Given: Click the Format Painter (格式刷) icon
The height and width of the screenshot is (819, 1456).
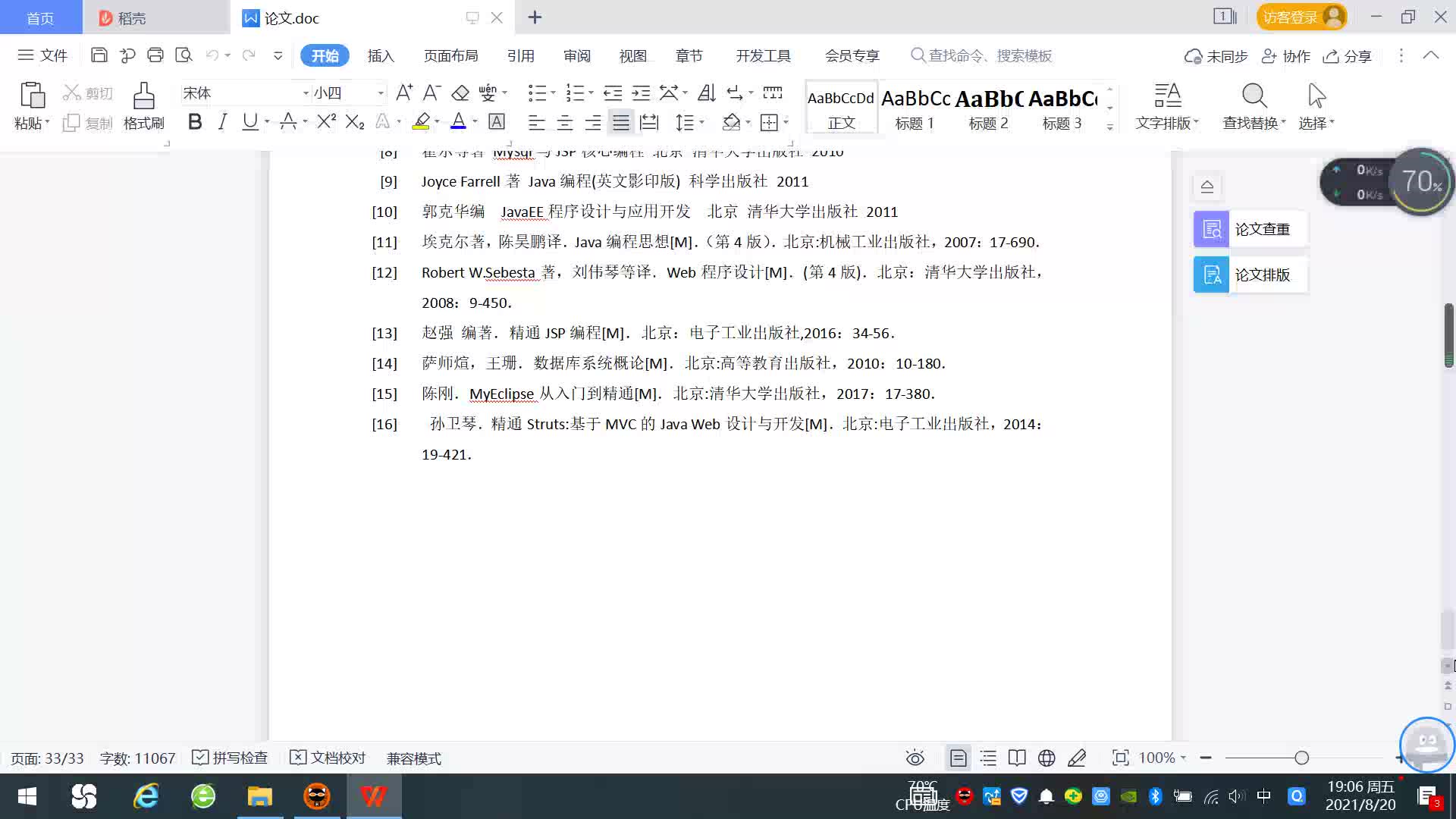Looking at the screenshot, I should pyautogui.click(x=143, y=96).
